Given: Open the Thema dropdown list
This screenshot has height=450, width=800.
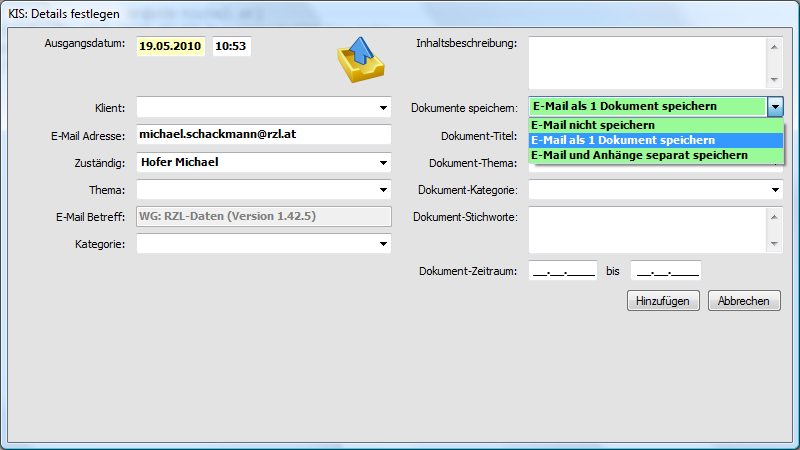Looking at the screenshot, I should (x=383, y=189).
